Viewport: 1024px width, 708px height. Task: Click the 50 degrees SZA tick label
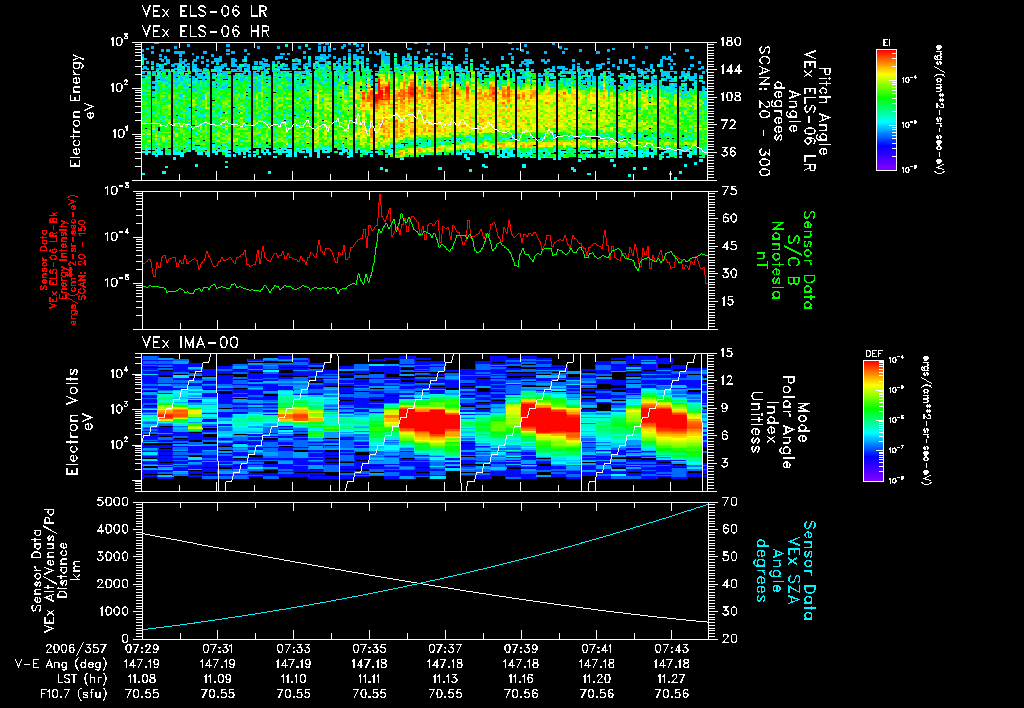(728, 556)
